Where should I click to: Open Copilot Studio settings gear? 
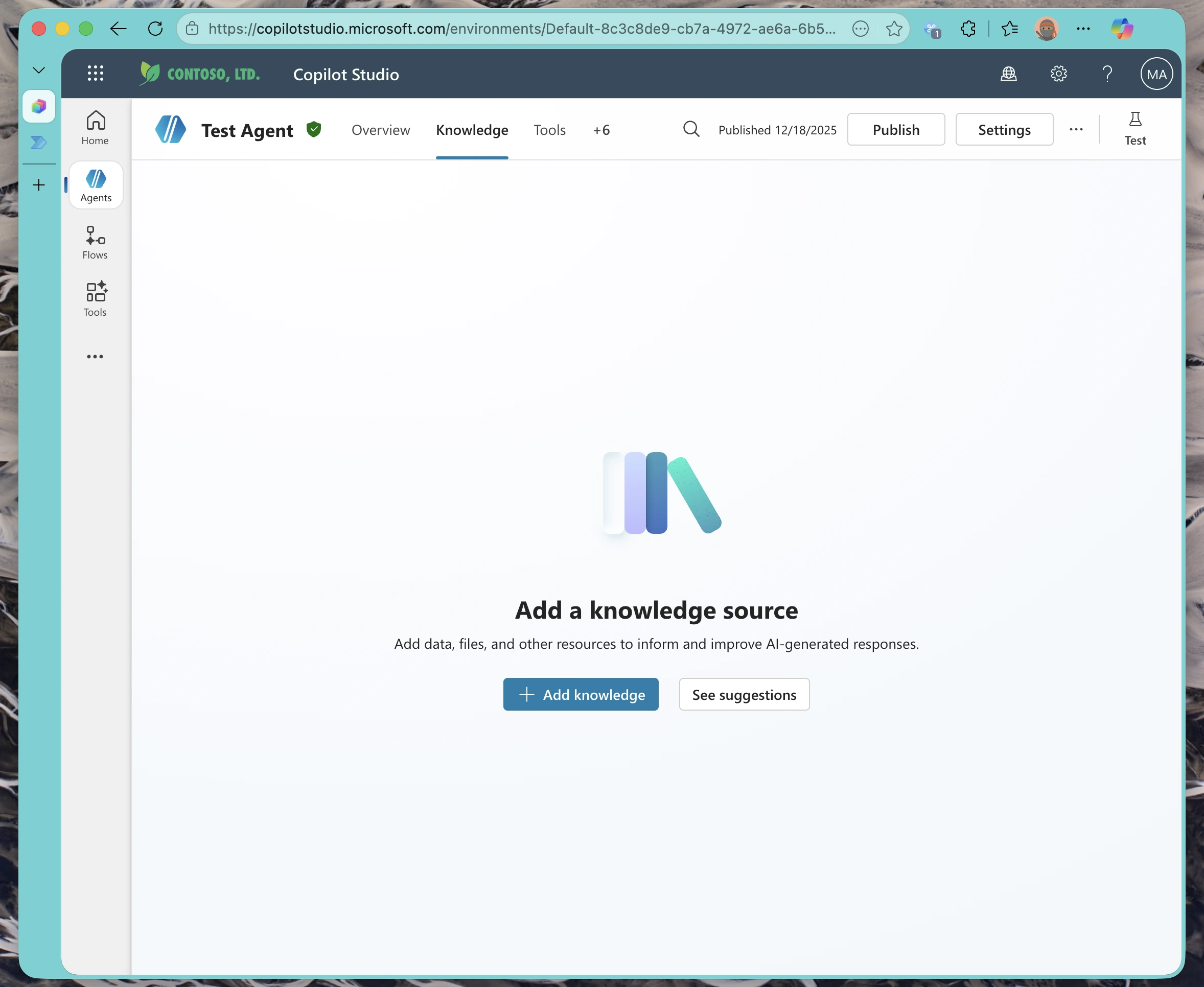coord(1058,74)
